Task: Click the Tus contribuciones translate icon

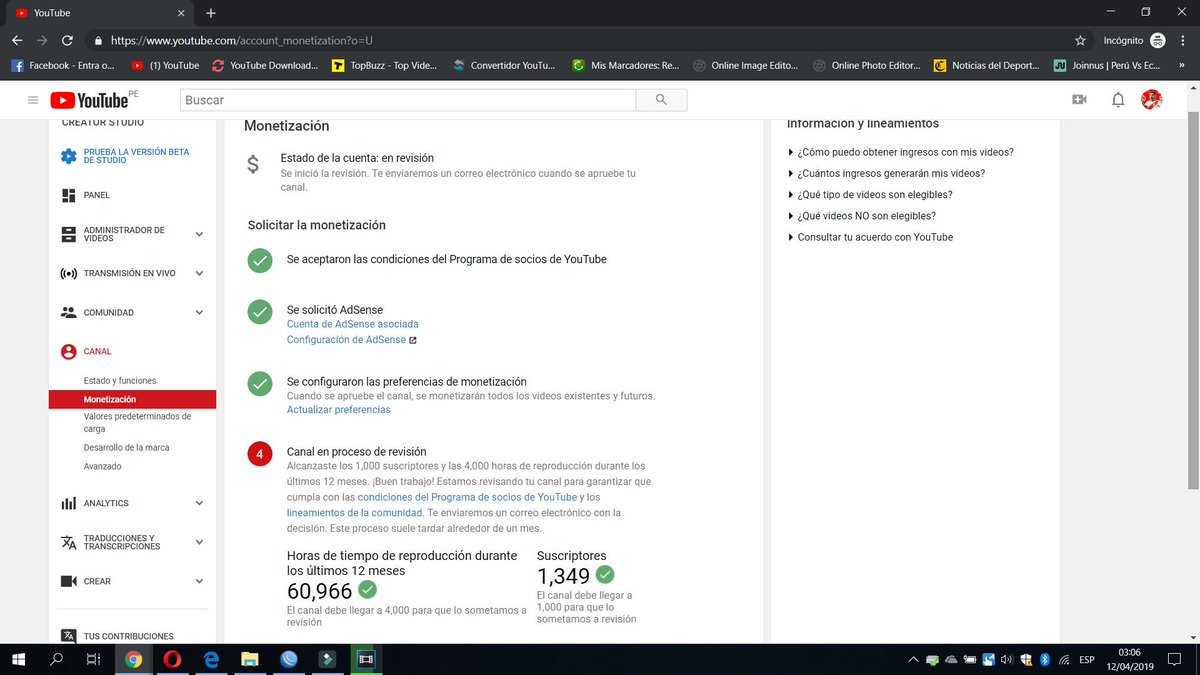Action: tap(68, 636)
